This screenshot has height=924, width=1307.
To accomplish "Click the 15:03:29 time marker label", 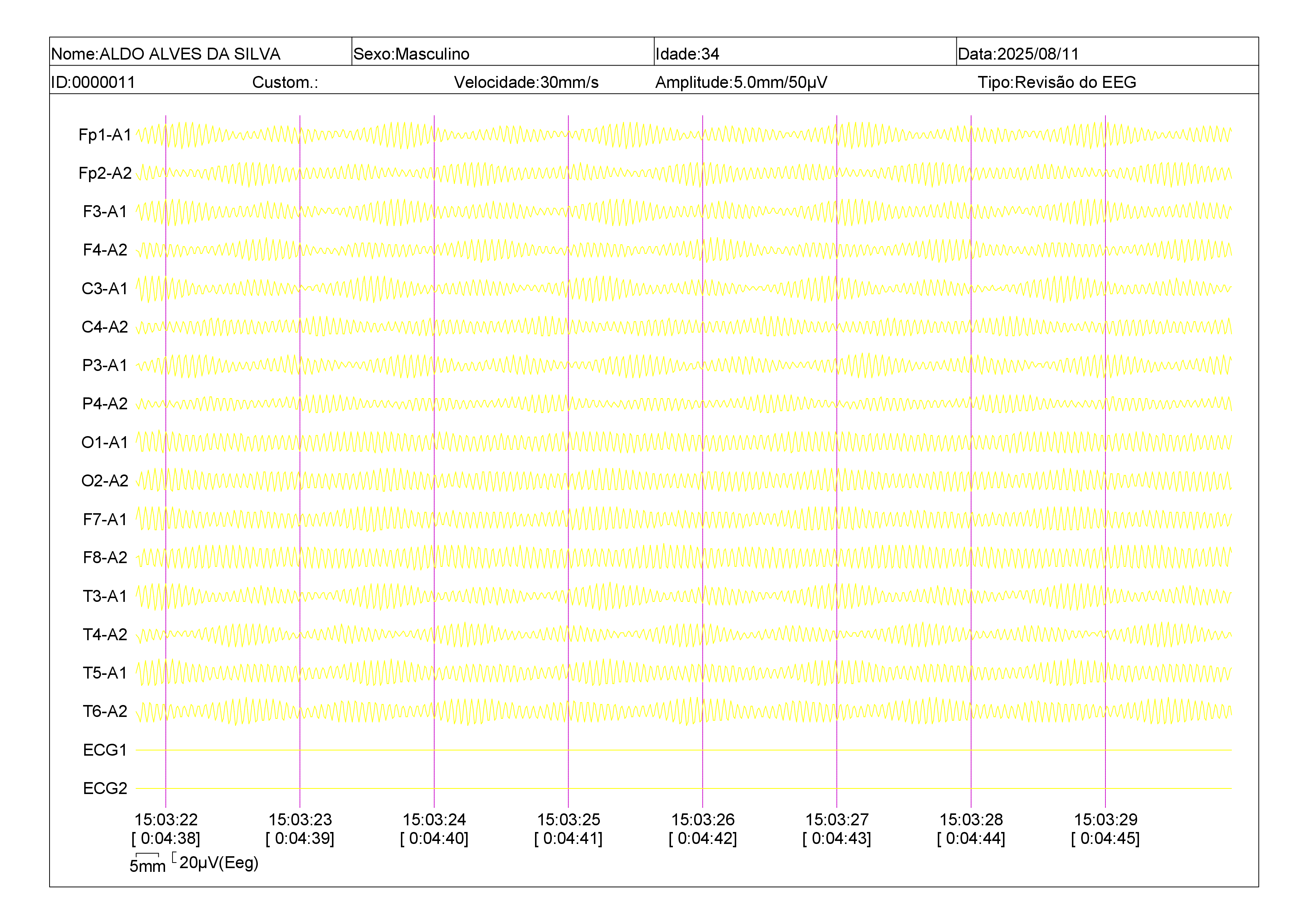I will tap(1105, 820).
